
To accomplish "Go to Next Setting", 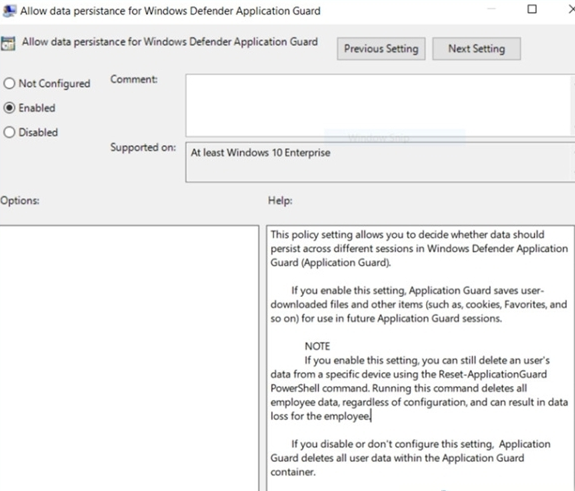I will 476,48.
